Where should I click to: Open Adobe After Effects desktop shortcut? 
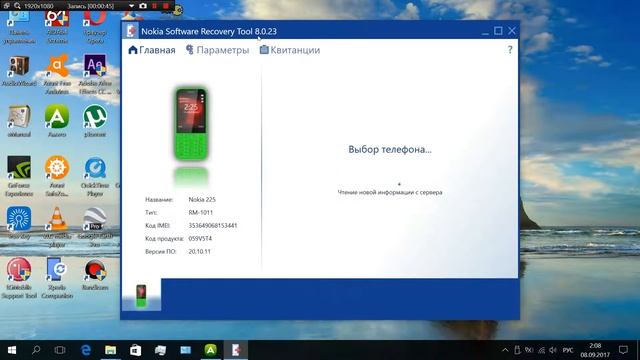(x=95, y=75)
